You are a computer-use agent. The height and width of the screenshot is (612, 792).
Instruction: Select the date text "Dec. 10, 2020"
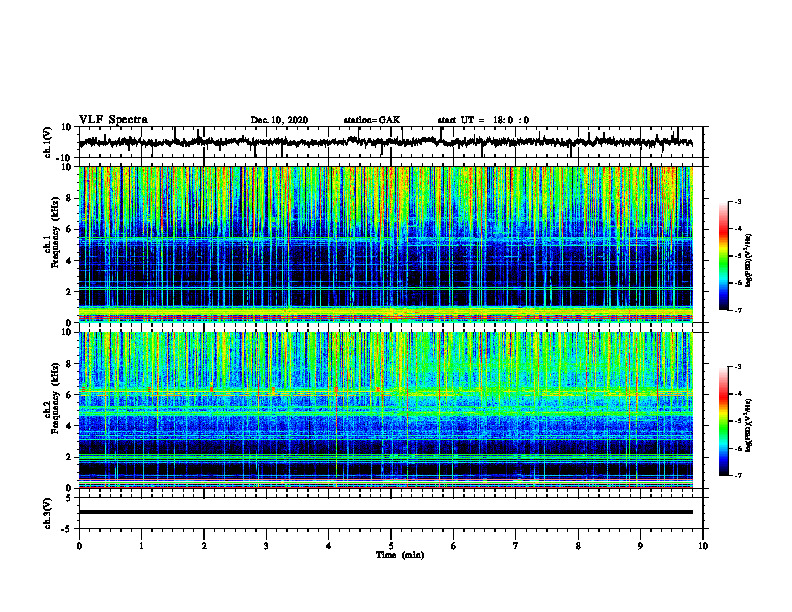[279, 120]
